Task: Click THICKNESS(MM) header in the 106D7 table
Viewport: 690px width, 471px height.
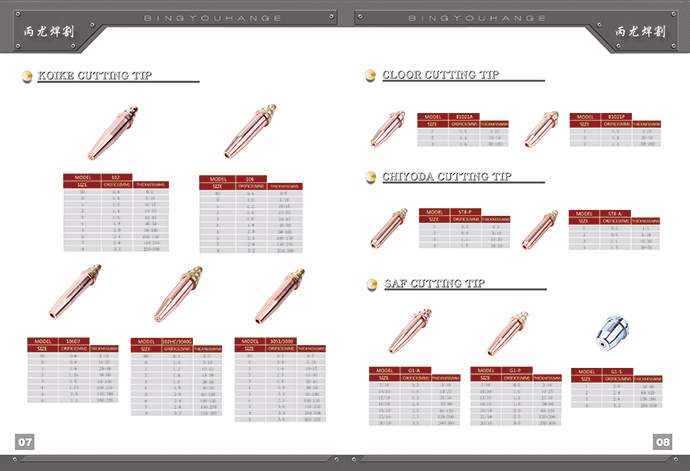Action: [x=104, y=349]
